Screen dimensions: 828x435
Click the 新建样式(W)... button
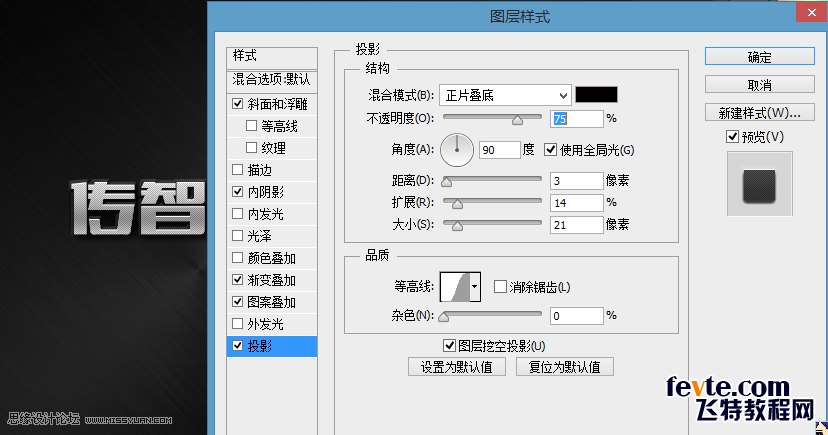click(759, 111)
